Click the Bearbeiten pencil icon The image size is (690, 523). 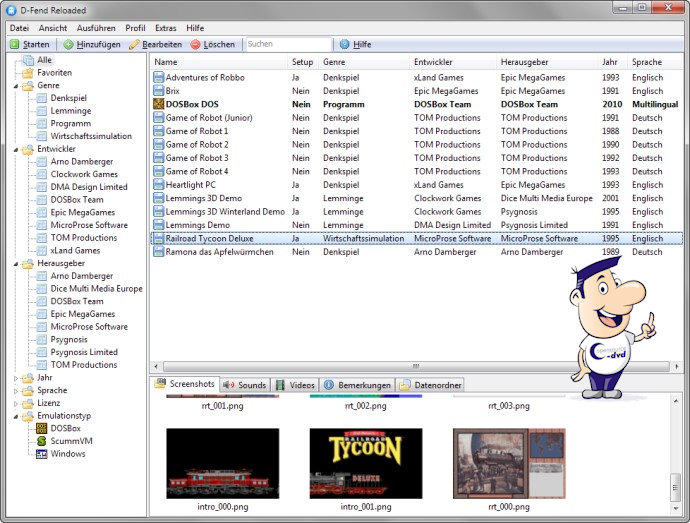coord(134,45)
